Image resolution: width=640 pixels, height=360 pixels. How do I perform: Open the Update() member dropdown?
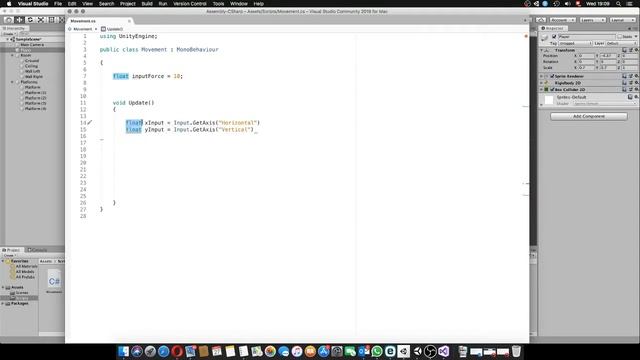[x=112, y=29]
